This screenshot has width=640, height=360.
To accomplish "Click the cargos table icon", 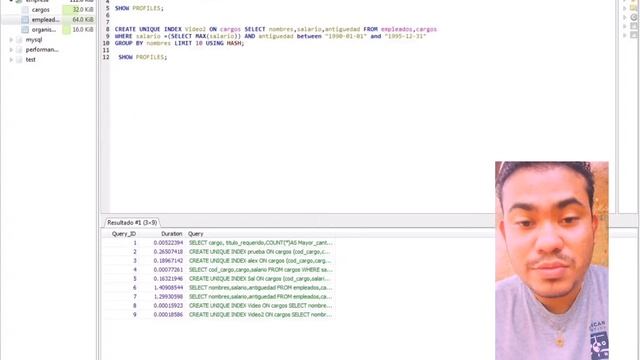I will pyautogui.click(x=25, y=9).
